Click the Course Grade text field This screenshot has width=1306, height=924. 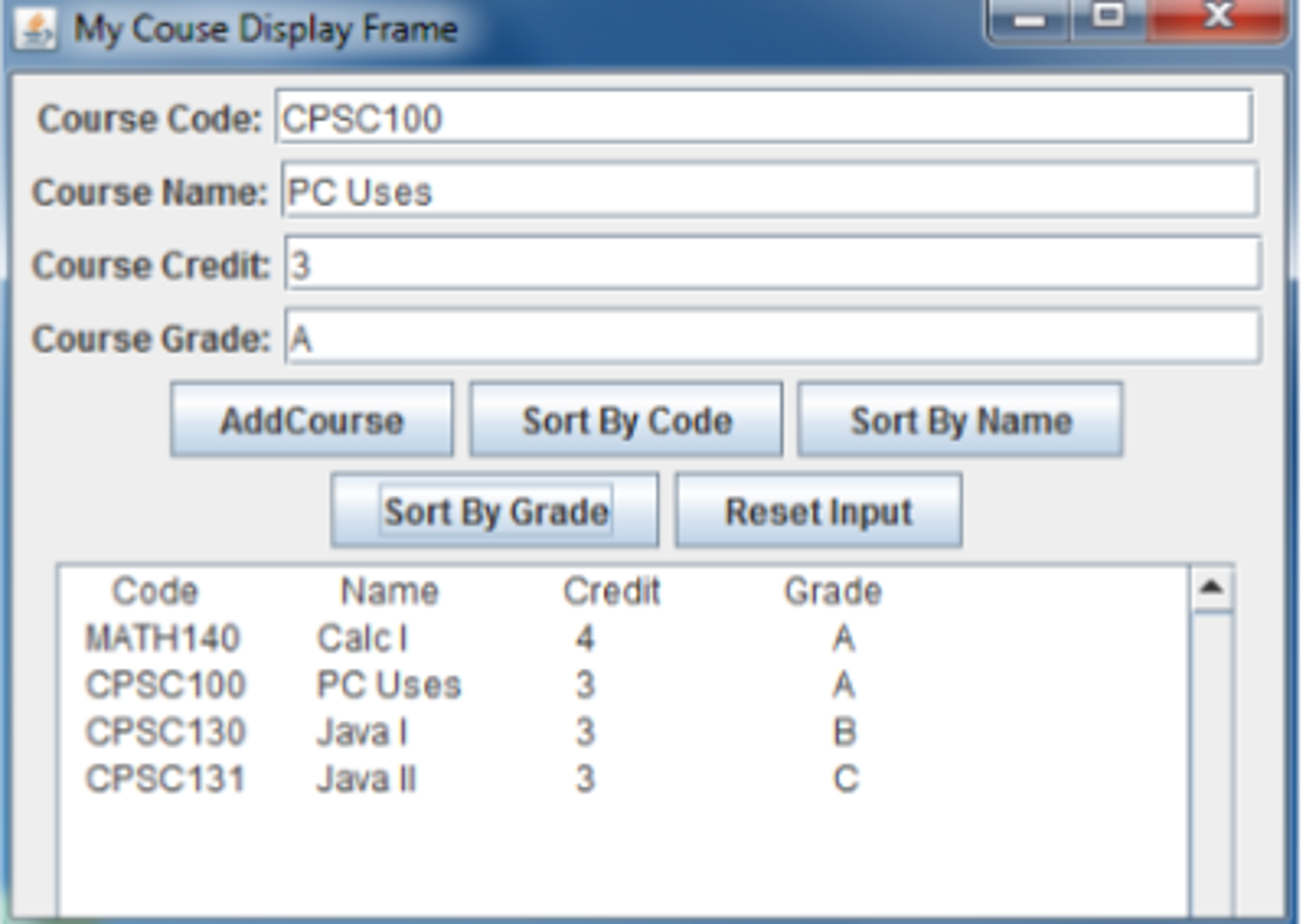[772, 337]
